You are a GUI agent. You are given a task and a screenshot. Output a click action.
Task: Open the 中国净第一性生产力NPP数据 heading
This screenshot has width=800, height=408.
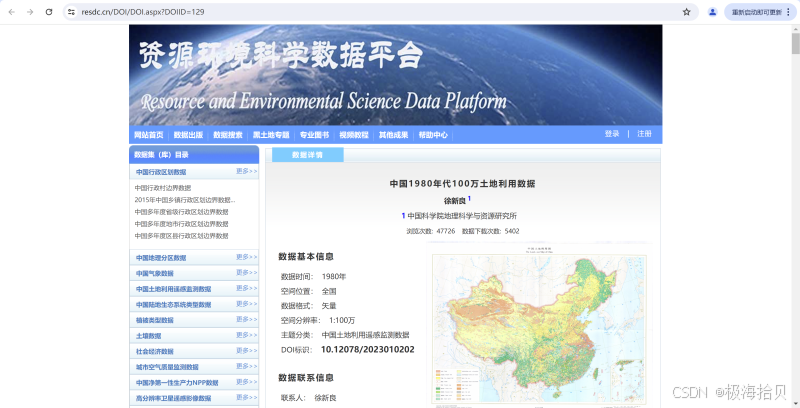(x=177, y=382)
